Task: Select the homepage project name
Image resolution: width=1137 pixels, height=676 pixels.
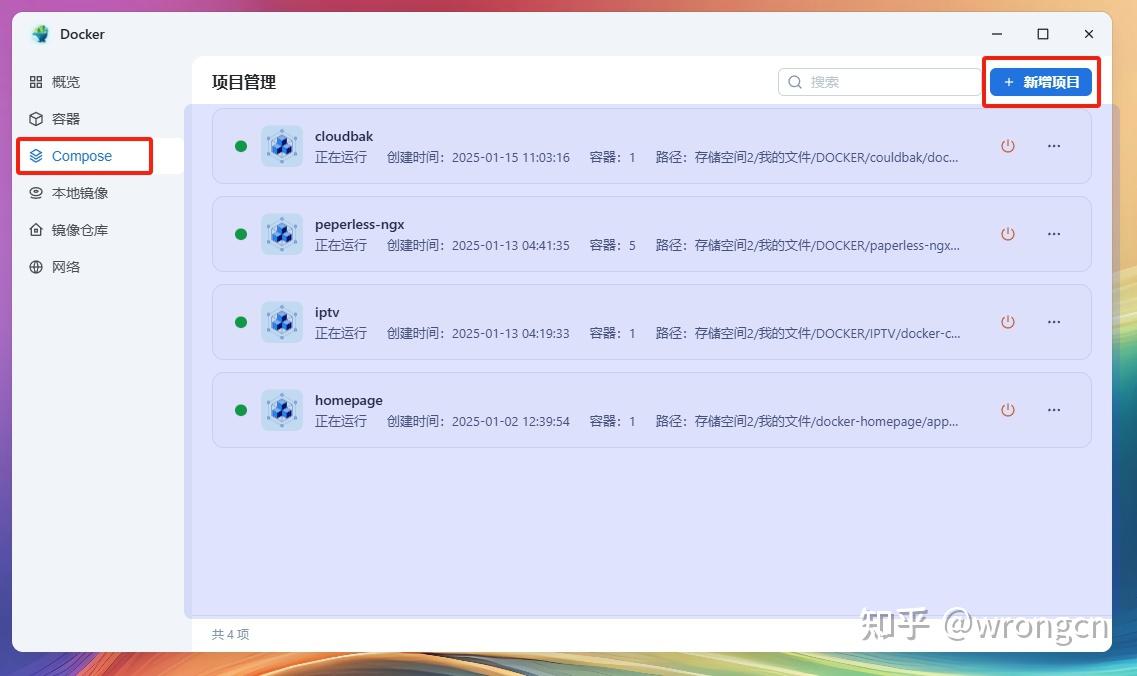Action: tap(348, 400)
